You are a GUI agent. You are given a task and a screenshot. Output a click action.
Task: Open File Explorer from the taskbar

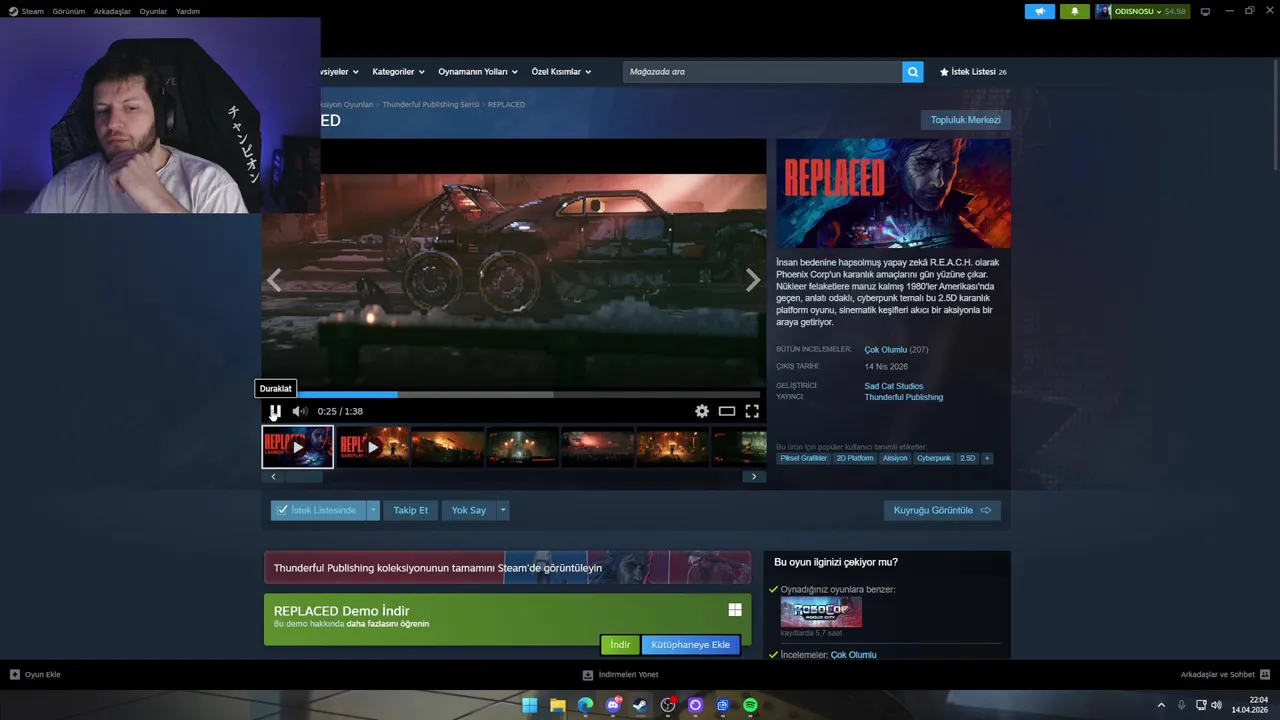[558, 705]
